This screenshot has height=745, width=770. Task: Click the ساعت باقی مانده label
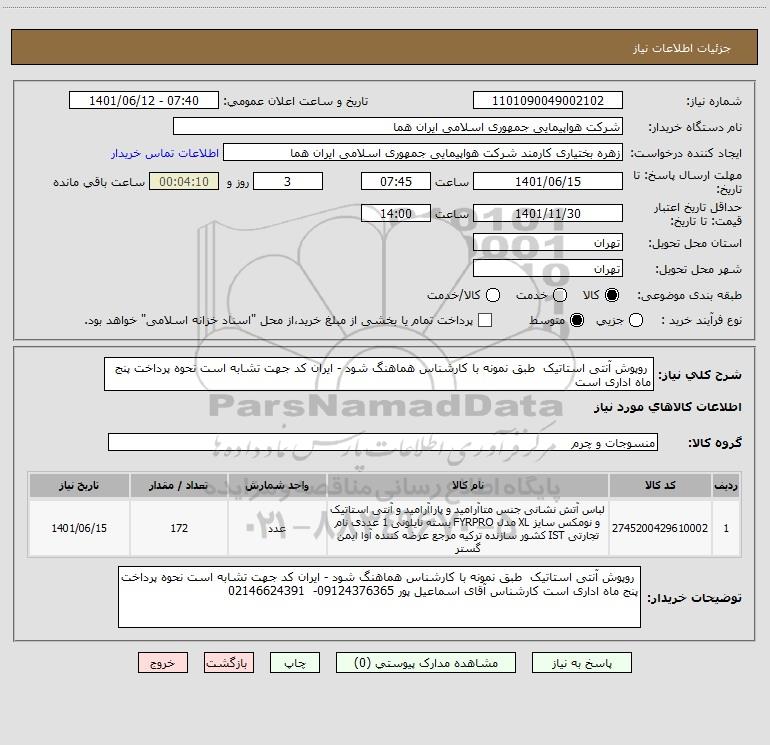99,182
